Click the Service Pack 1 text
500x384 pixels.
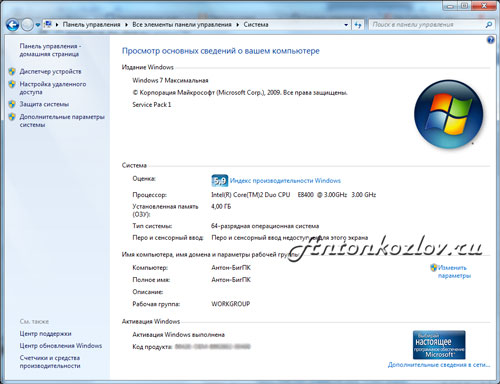tap(152, 105)
